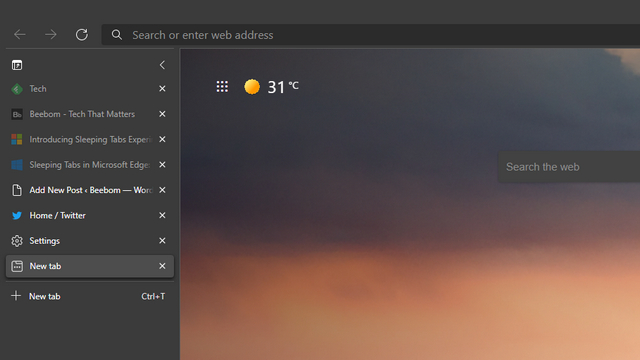
Task: Go back with the back arrow
Action: coord(20,35)
